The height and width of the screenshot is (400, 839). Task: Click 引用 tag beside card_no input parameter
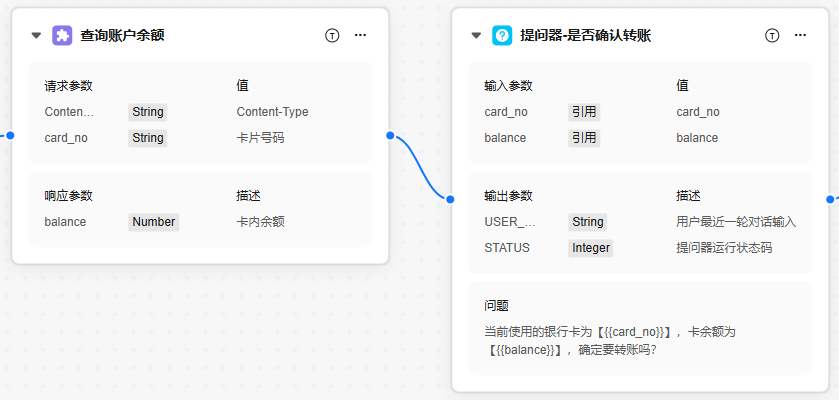tap(584, 112)
